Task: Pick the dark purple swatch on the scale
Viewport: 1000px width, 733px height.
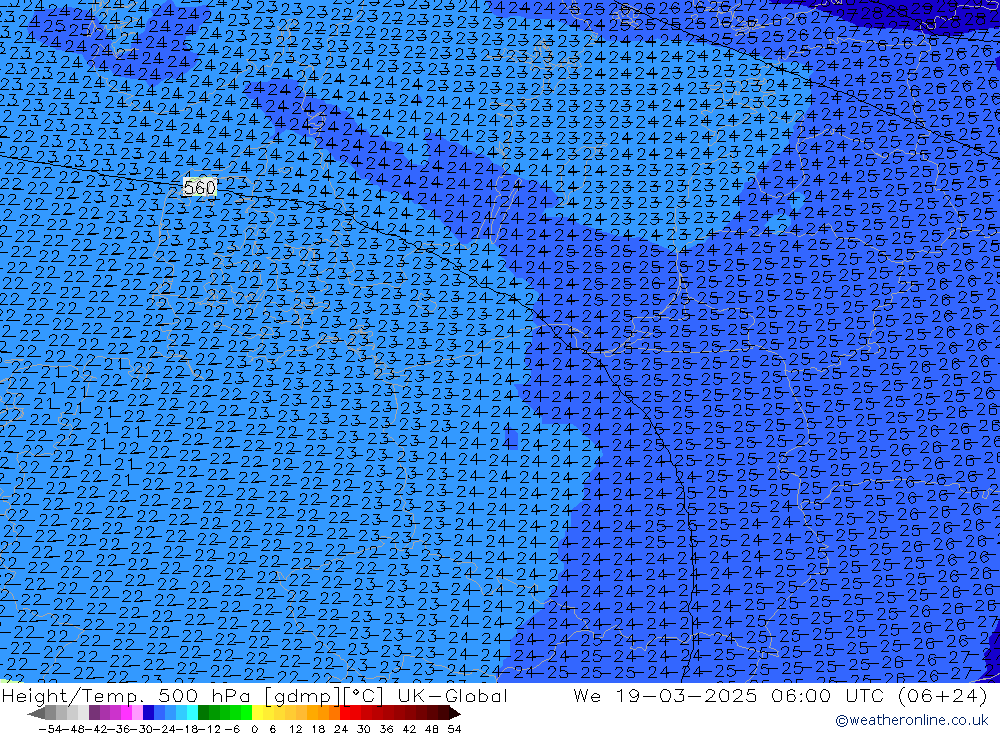Action: (x=94, y=713)
